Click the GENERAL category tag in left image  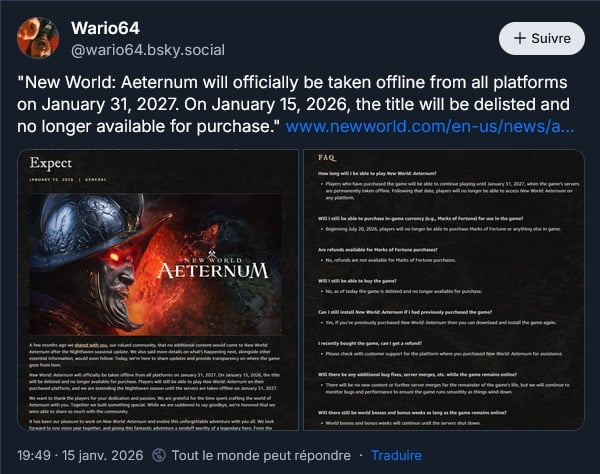tap(97, 180)
